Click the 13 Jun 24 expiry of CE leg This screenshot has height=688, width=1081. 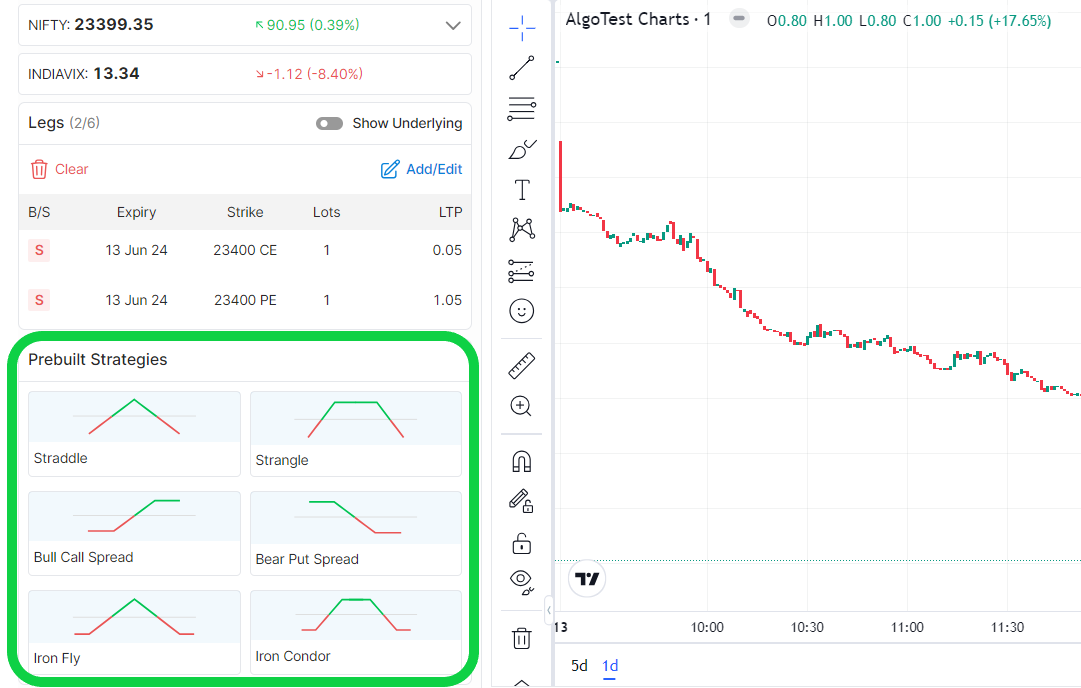136,250
